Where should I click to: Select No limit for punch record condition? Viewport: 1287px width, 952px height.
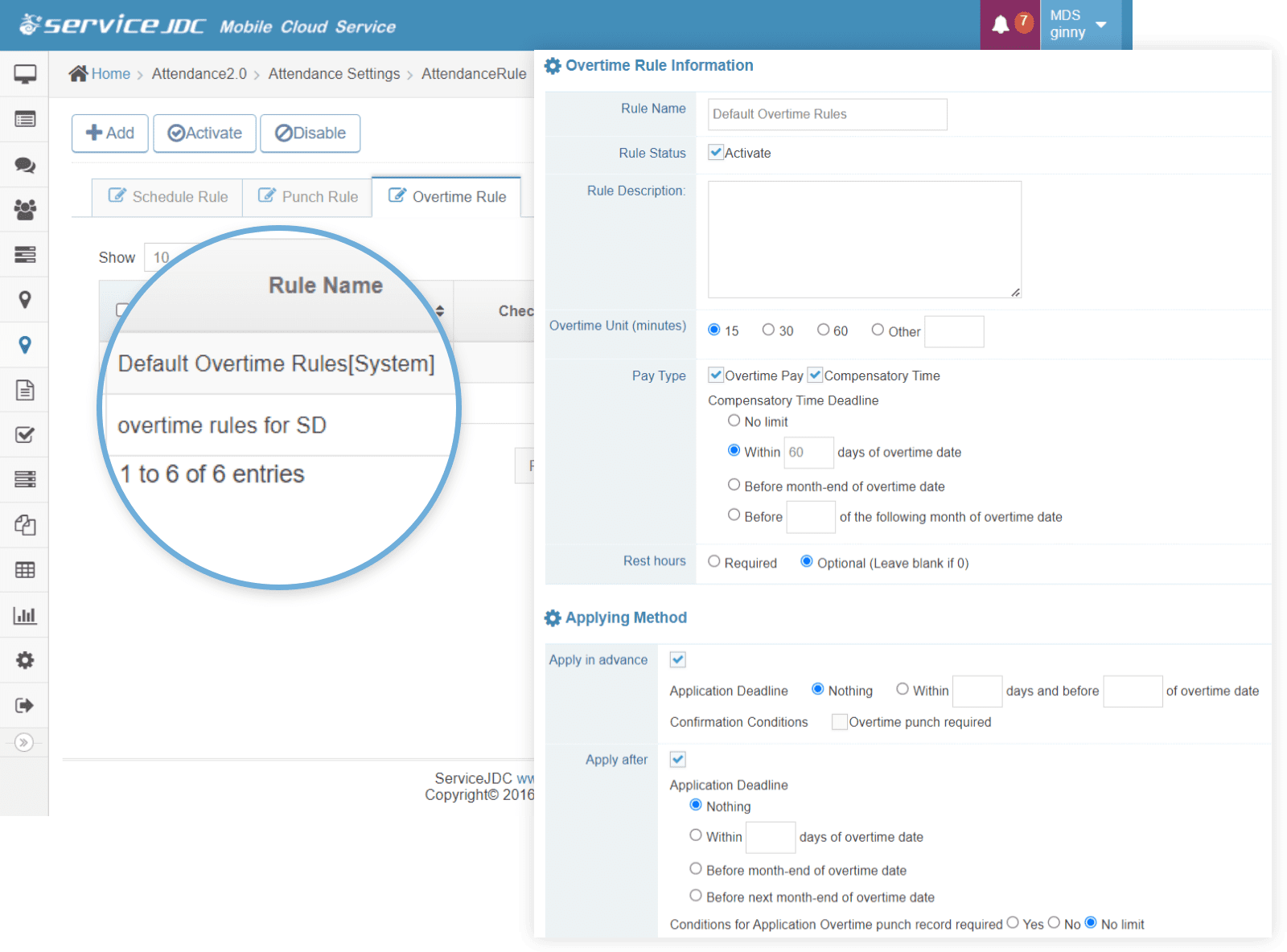pyautogui.click(x=1091, y=923)
